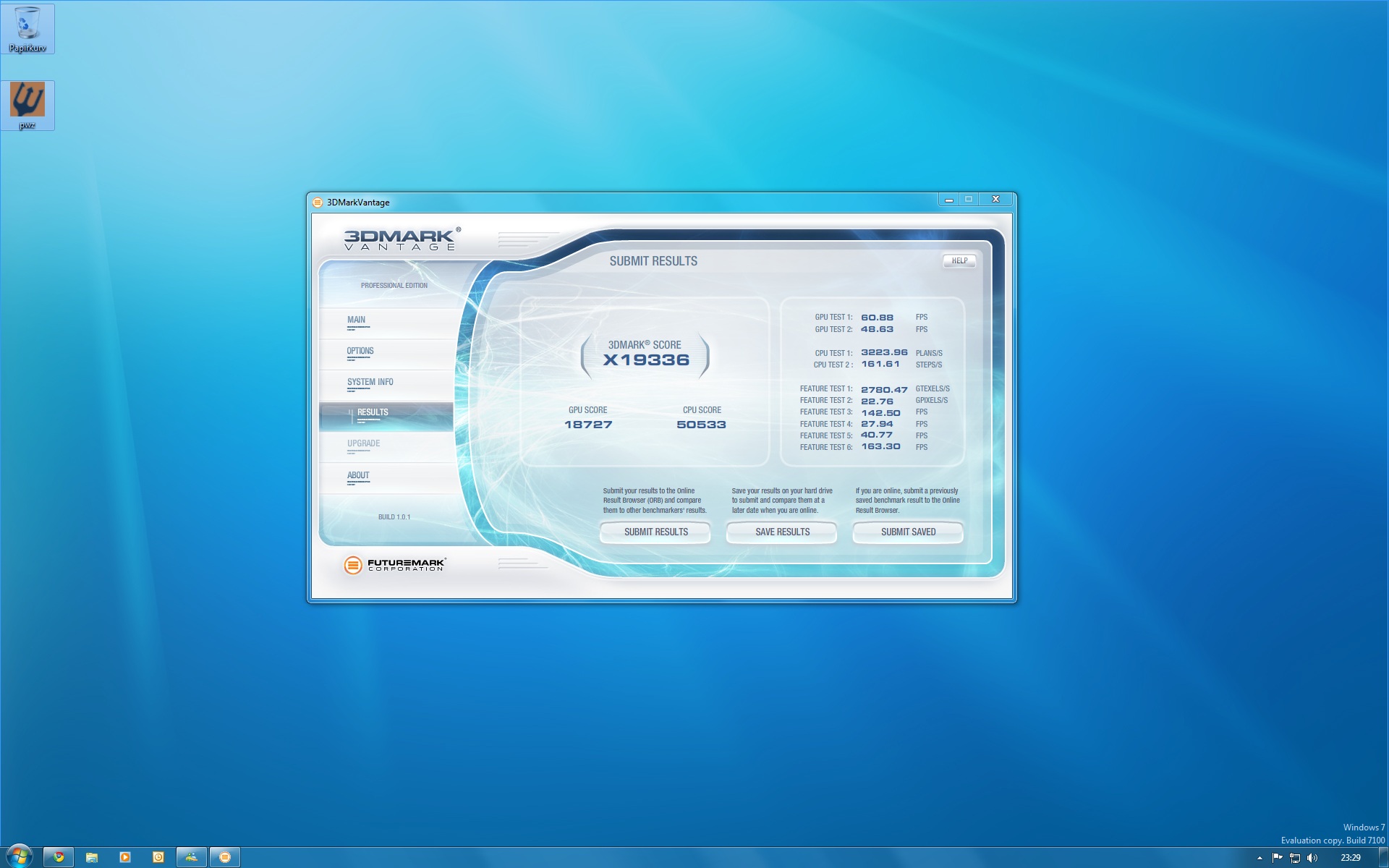Click the SUBMIT SAVED button
1389x868 pixels.
(x=908, y=532)
